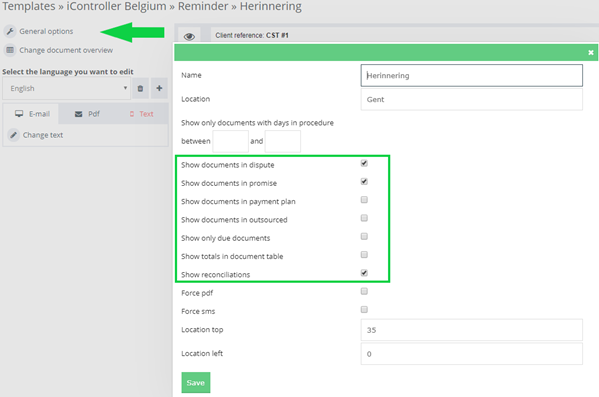Check Show documents in payment plan
599x397 pixels.
[x=364, y=200]
